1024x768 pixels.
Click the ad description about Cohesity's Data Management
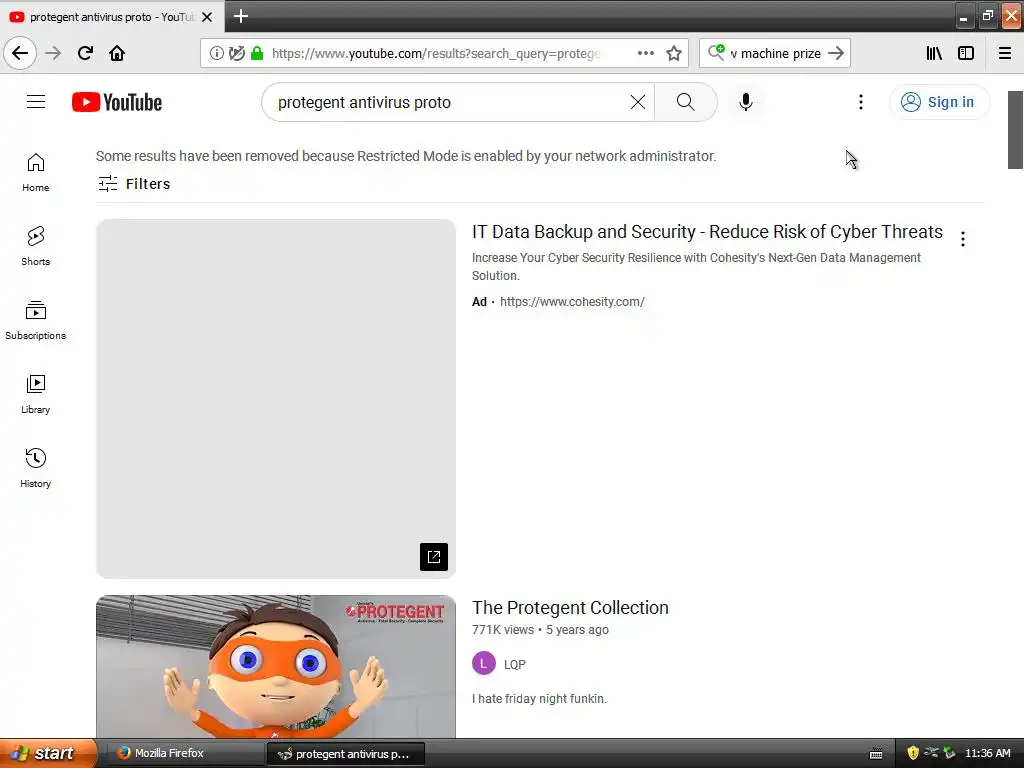click(x=696, y=266)
